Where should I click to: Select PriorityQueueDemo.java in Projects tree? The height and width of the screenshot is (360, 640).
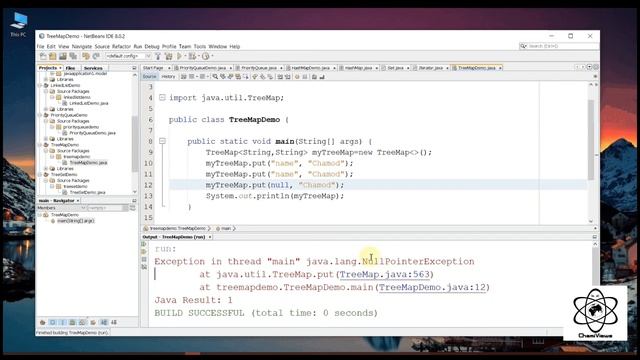pos(92,133)
